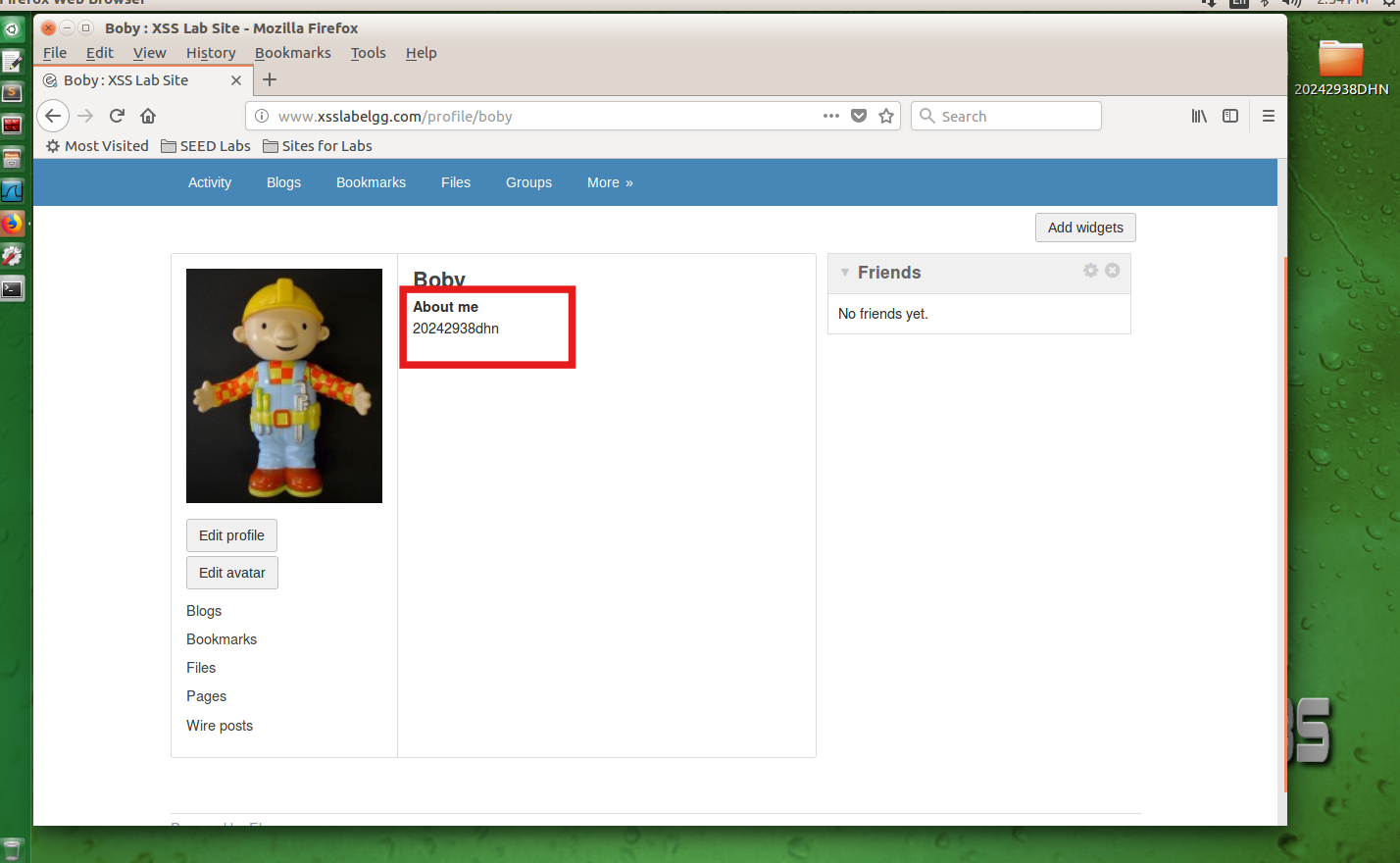Open Blogs in blue navigation bar
Viewport: 1400px width, 863px height.
283,182
